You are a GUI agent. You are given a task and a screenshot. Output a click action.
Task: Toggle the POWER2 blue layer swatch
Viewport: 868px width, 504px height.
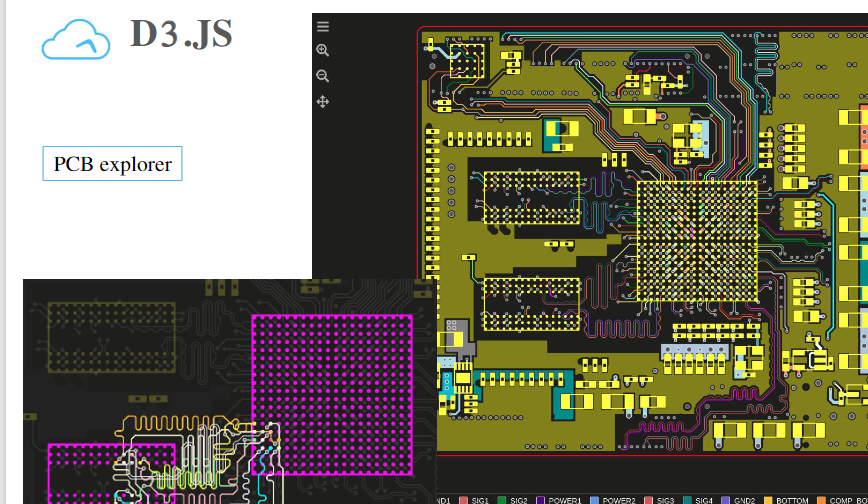point(594,499)
